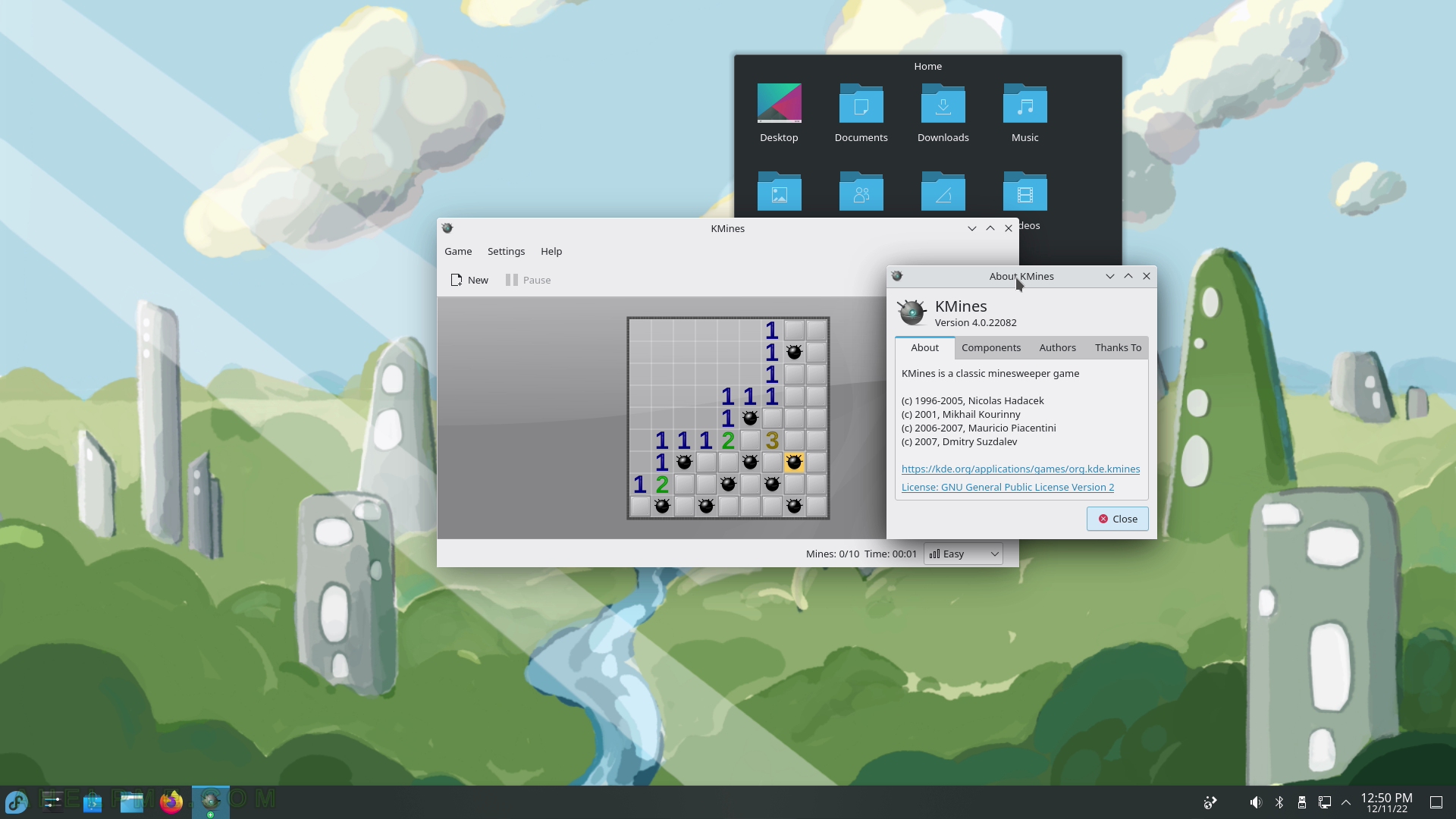The height and width of the screenshot is (819, 1456).
Task: Launch Discover software center from taskbar
Action: pyautogui.click(x=93, y=802)
